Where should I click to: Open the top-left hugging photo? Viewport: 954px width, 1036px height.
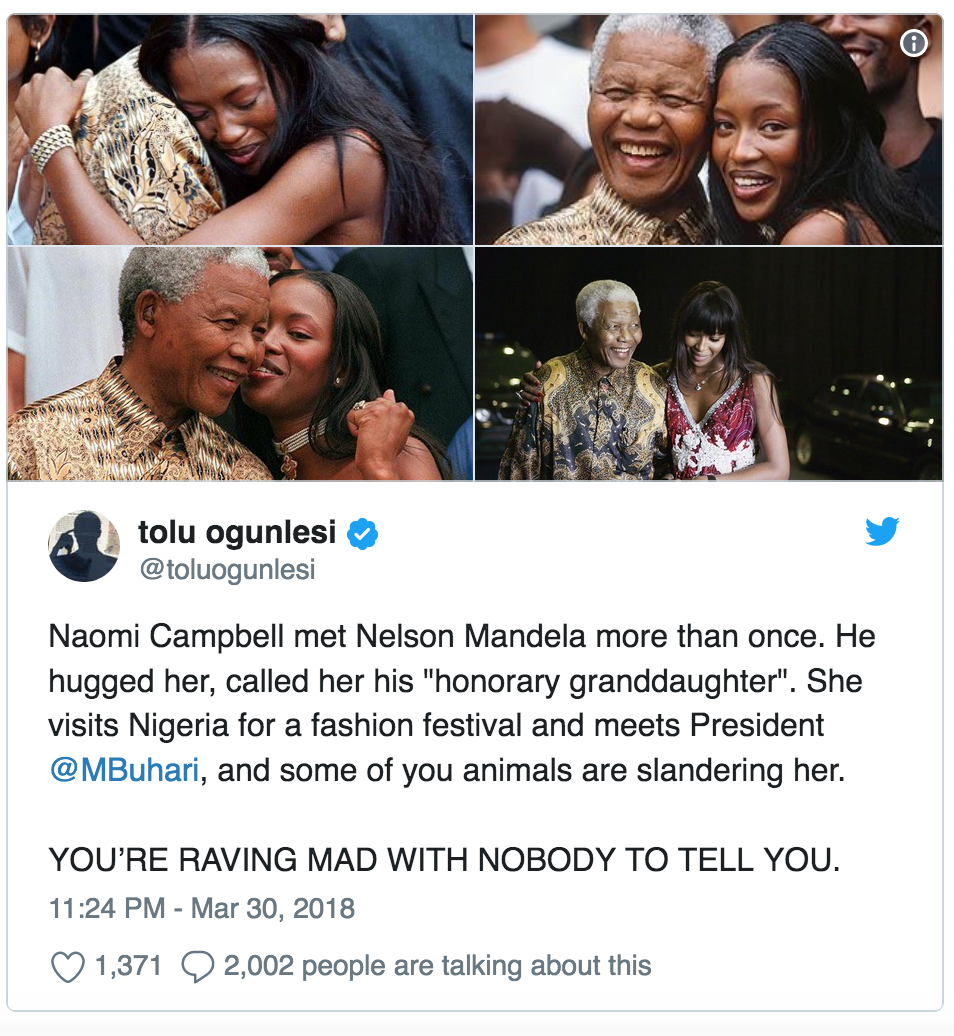(x=240, y=130)
